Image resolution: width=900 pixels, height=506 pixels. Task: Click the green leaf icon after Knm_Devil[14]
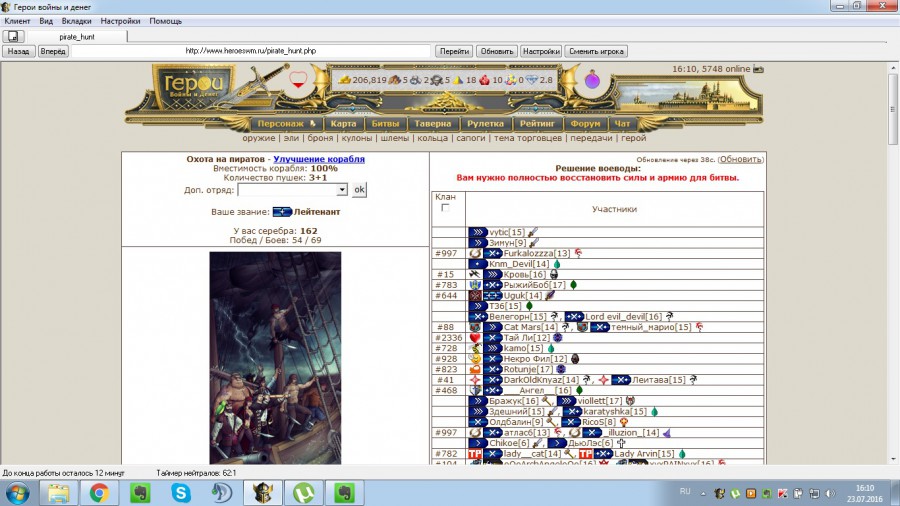click(556, 264)
